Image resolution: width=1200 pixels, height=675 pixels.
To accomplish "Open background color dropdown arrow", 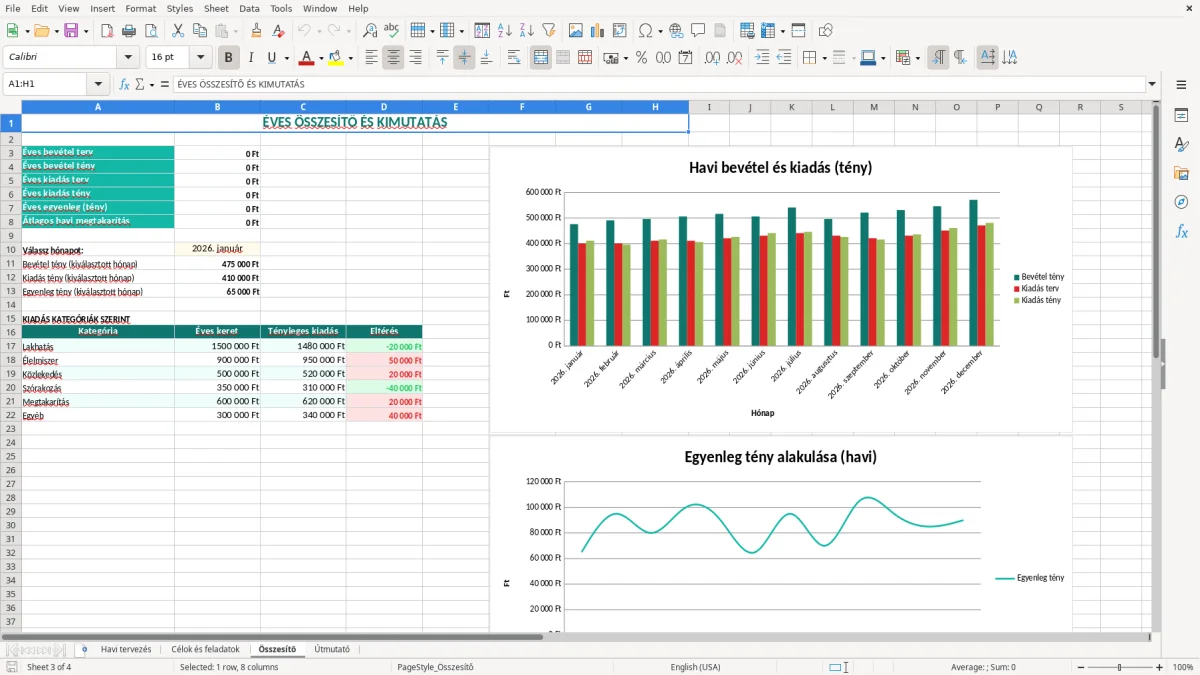I will coord(350,58).
